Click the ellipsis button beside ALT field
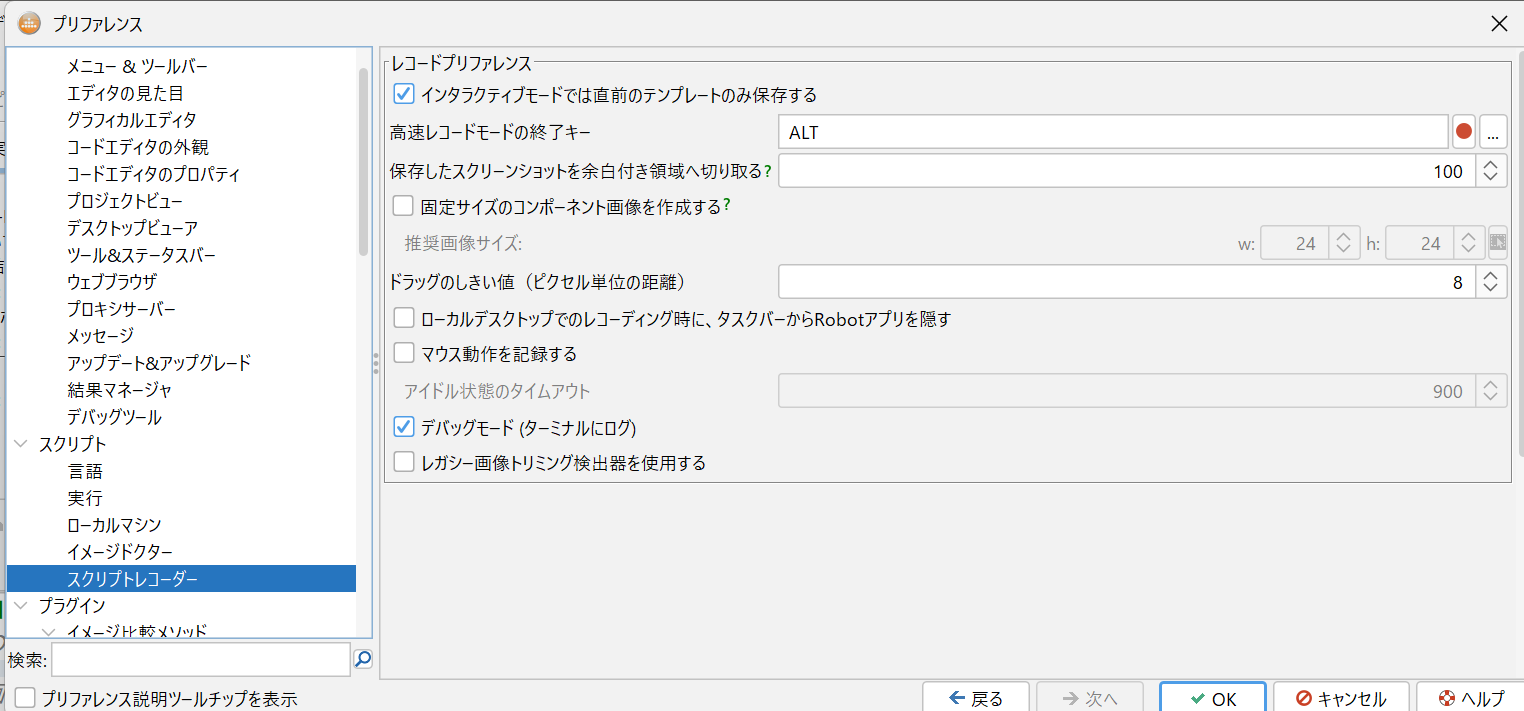The width and height of the screenshot is (1524, 711). pyautogui.click(x=1493, y=132)
